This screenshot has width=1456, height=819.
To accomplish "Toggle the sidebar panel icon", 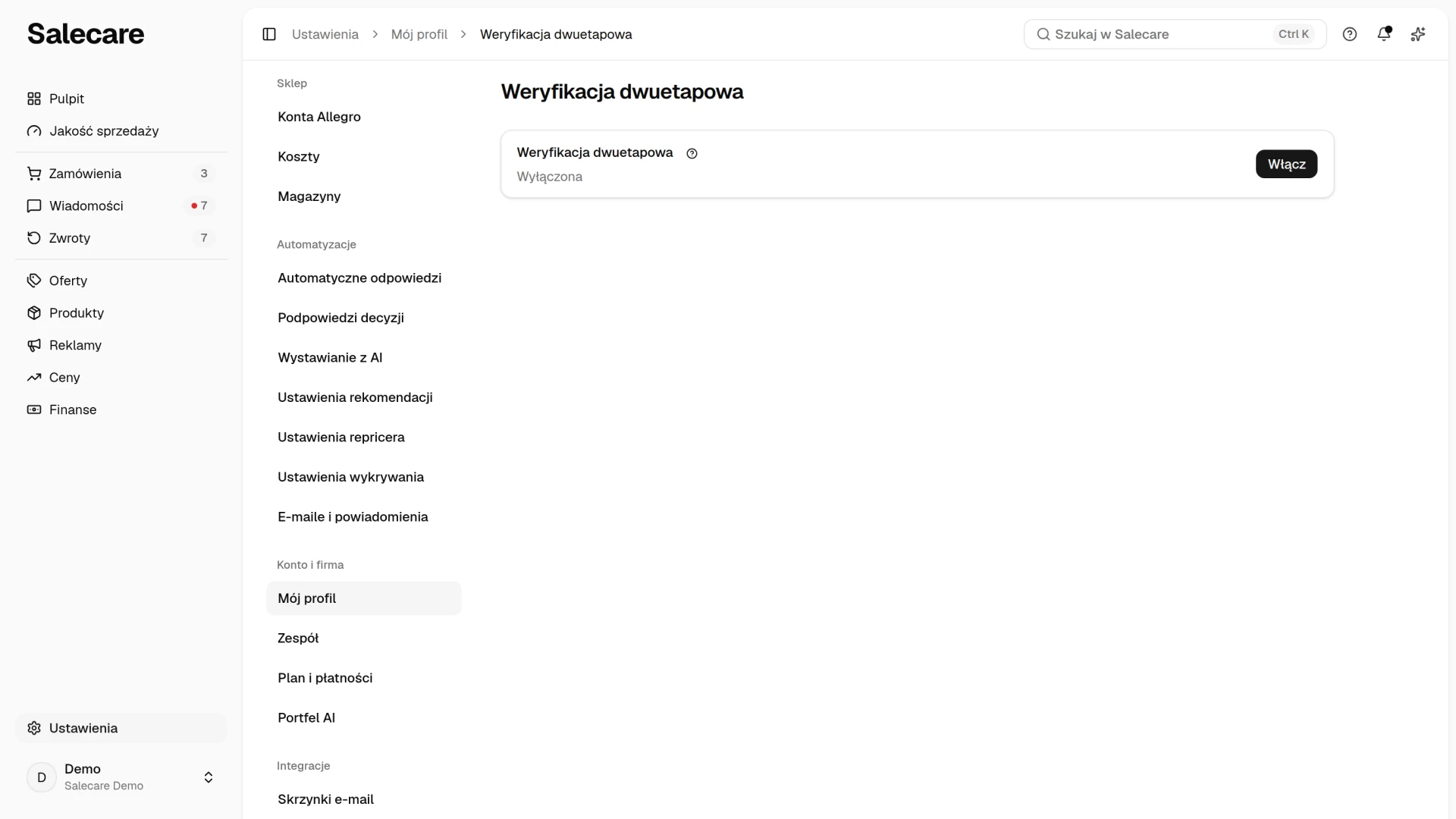I will [x=269, y=34].
